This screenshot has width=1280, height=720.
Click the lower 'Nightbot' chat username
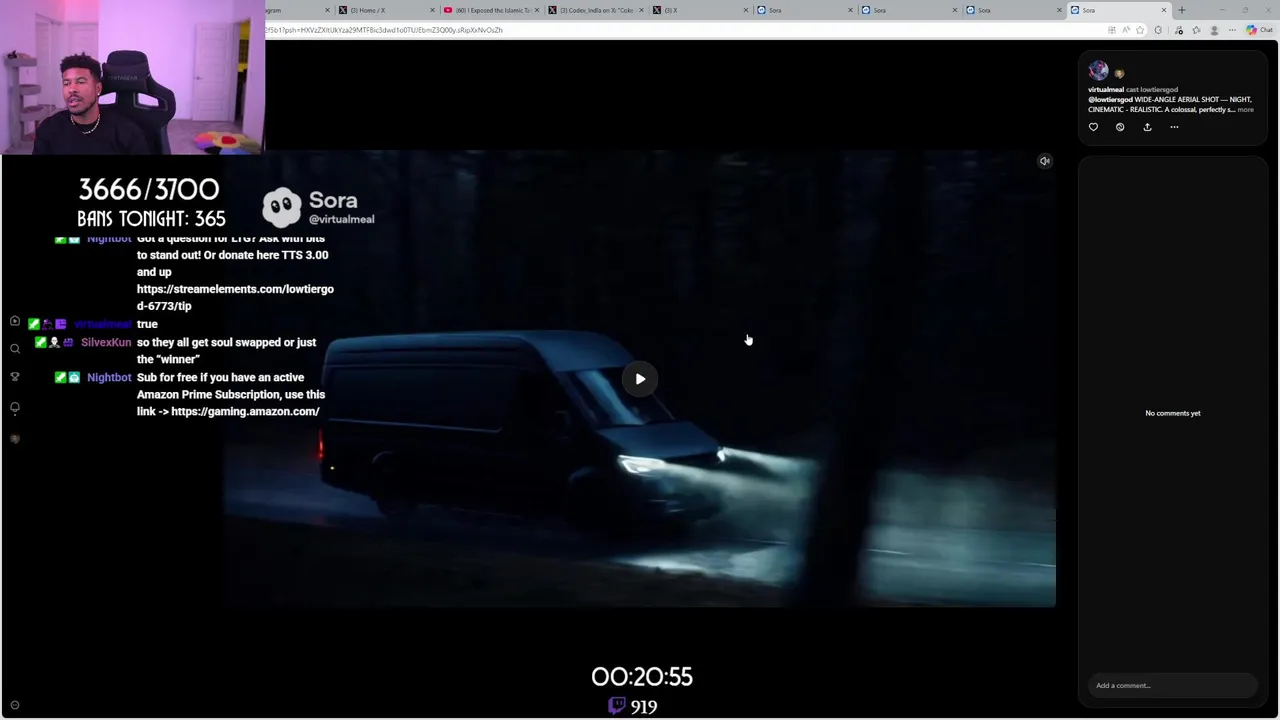(x=109, y=377)
